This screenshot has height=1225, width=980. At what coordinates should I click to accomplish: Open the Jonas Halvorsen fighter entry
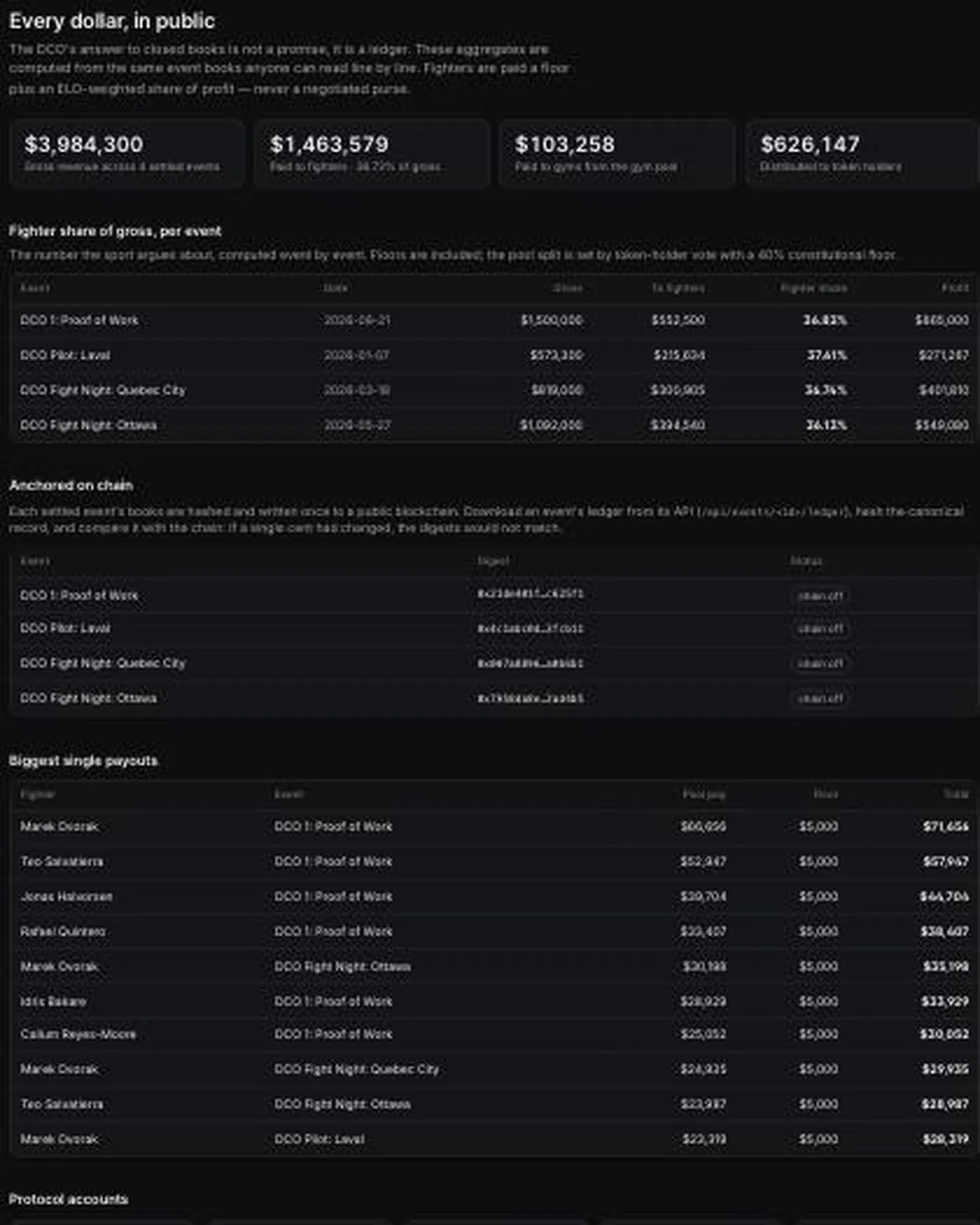point(66,897)
